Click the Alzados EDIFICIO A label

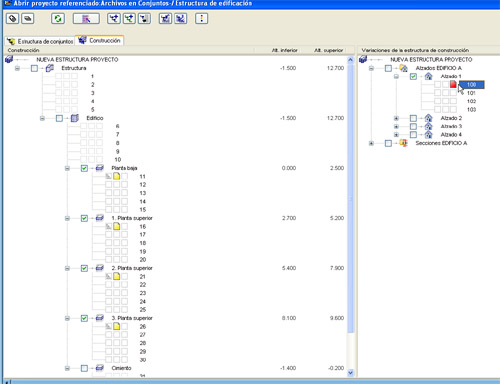click(439, 68)
